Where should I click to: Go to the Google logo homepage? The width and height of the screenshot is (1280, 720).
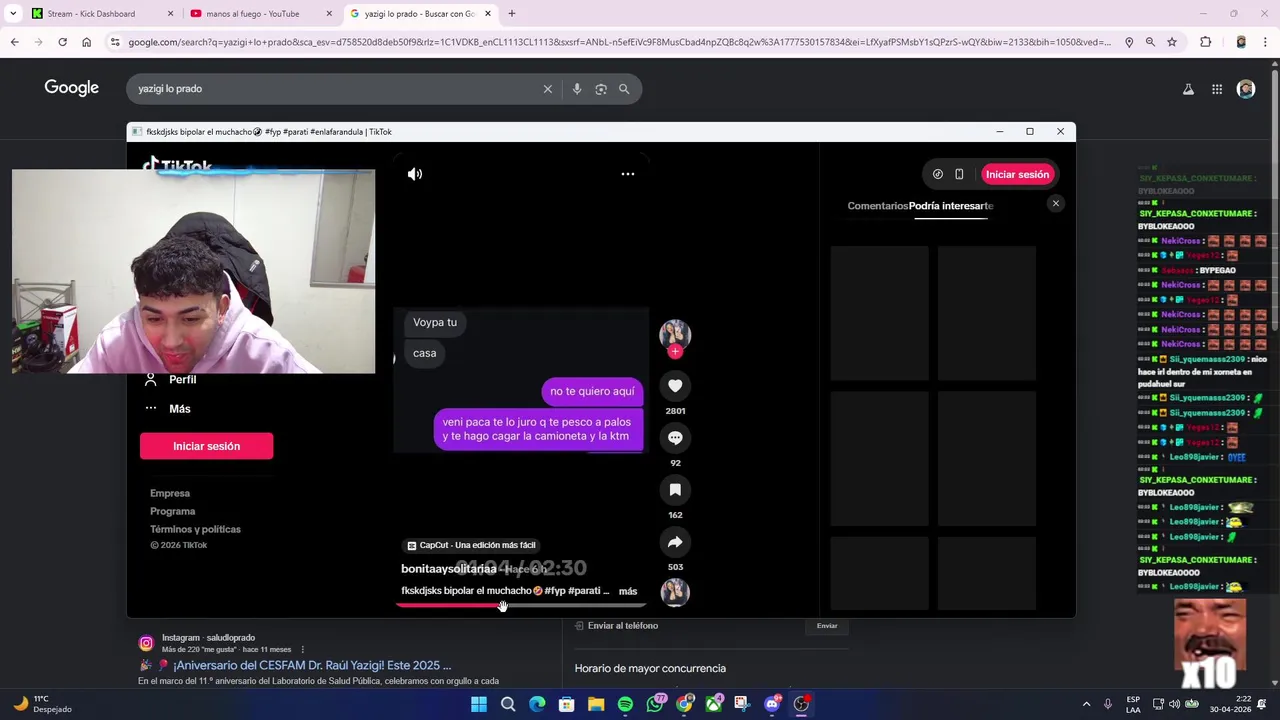click(x=72, y=88)
